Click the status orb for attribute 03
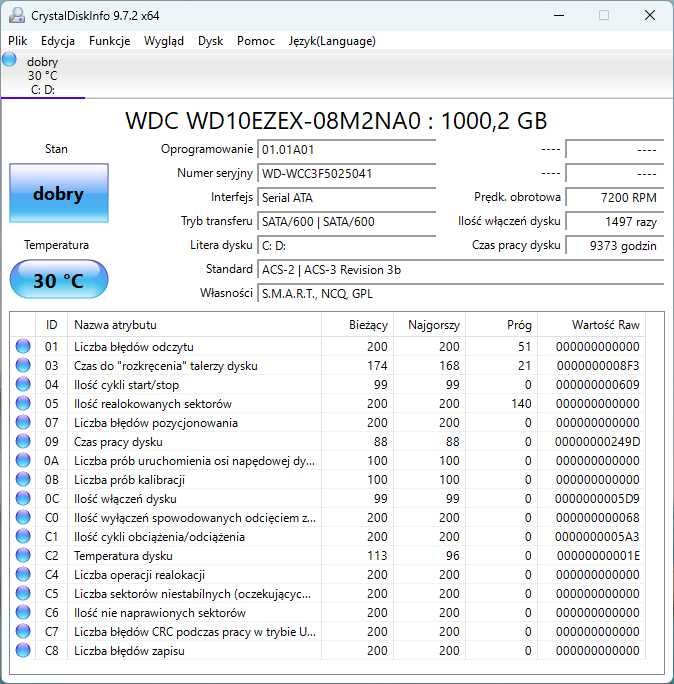Viewport: 674px width, 684px height. click(23, 366)
